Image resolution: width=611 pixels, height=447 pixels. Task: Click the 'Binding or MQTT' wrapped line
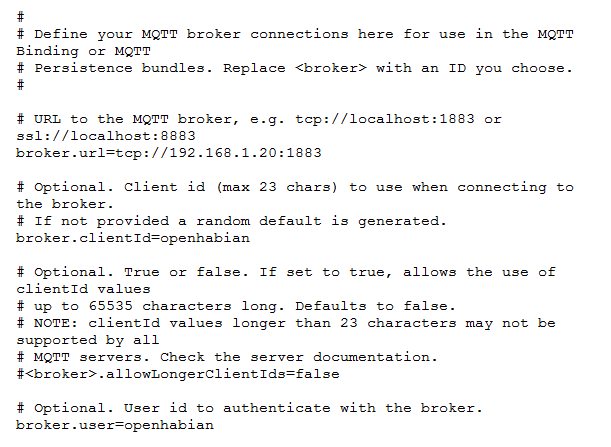pyautogui.click(x=83, y=51)
